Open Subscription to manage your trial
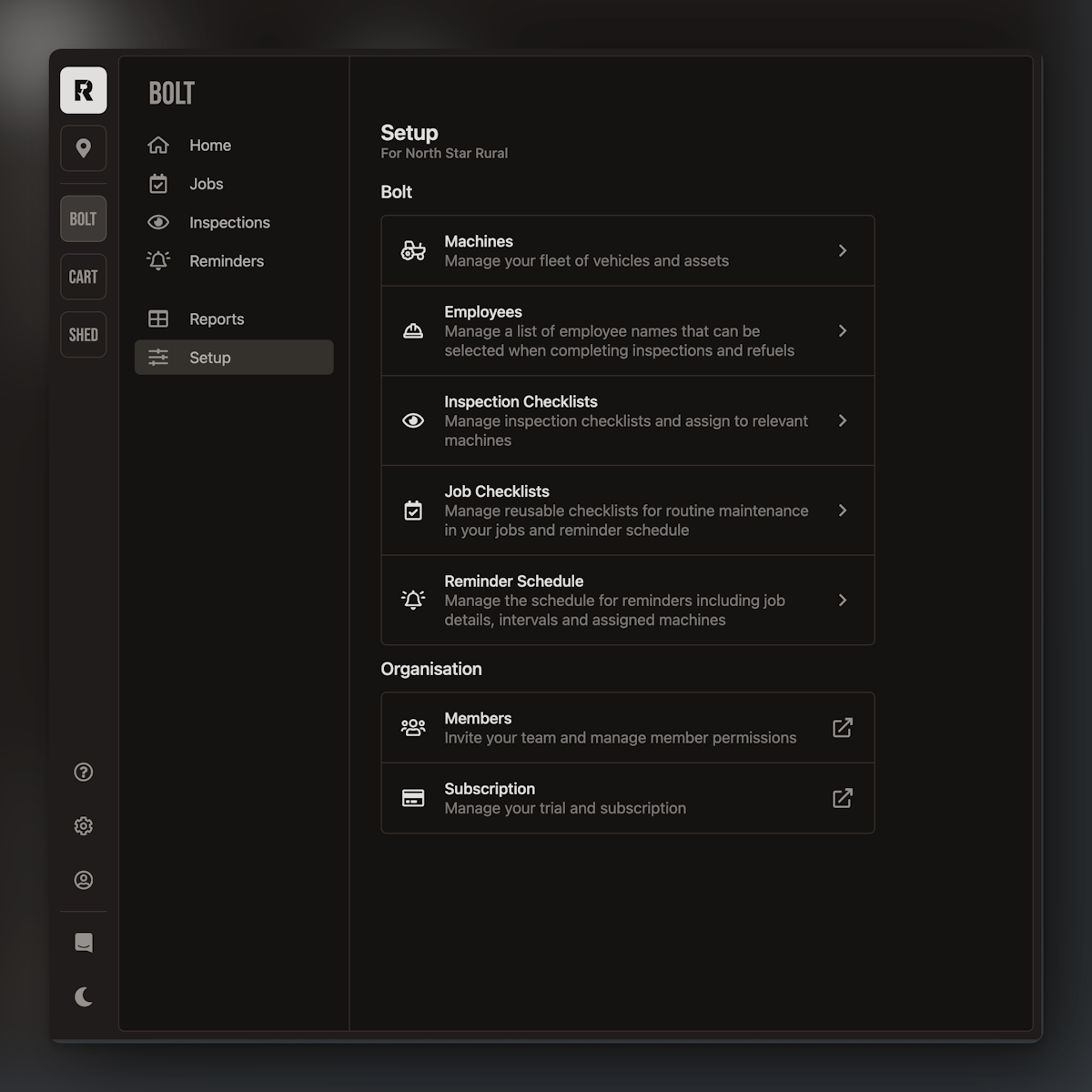Screen dimensions: 1092x1092 [627, 798]
